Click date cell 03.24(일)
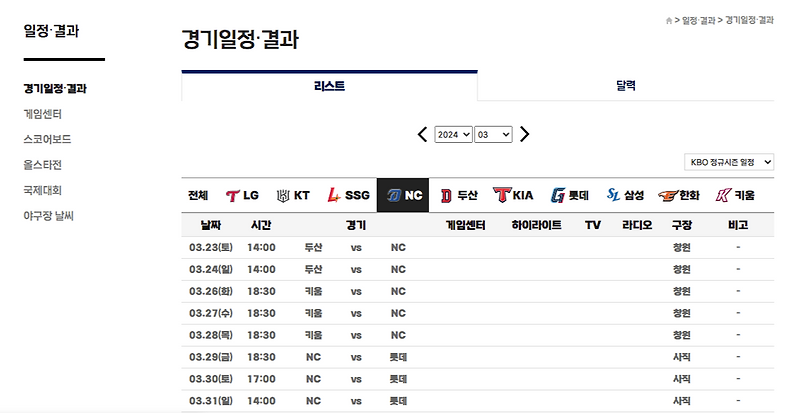This screenshot has width=800, height=413. coord(211,270)
